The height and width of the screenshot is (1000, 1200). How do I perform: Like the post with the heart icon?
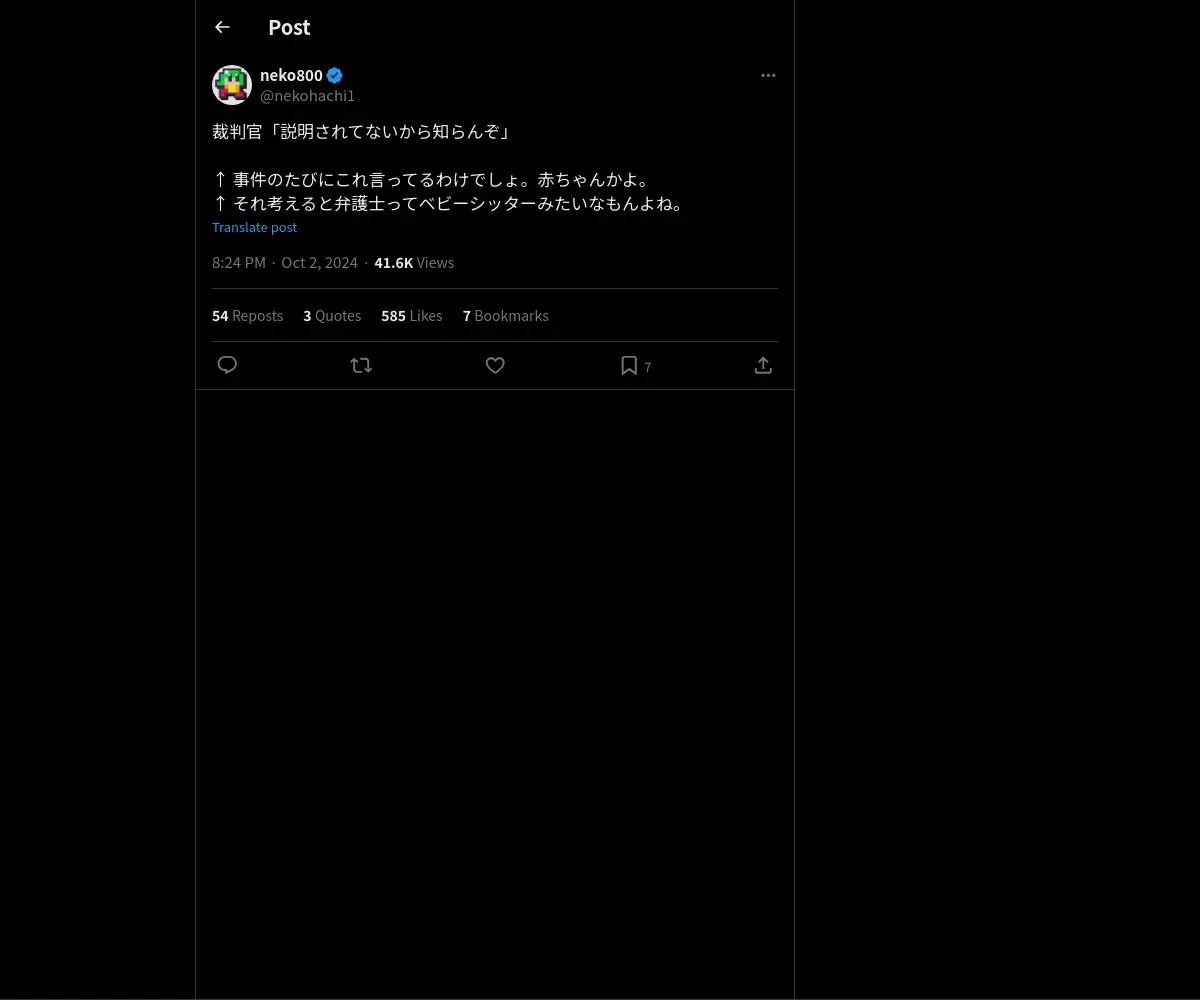(x=495, y=365)
